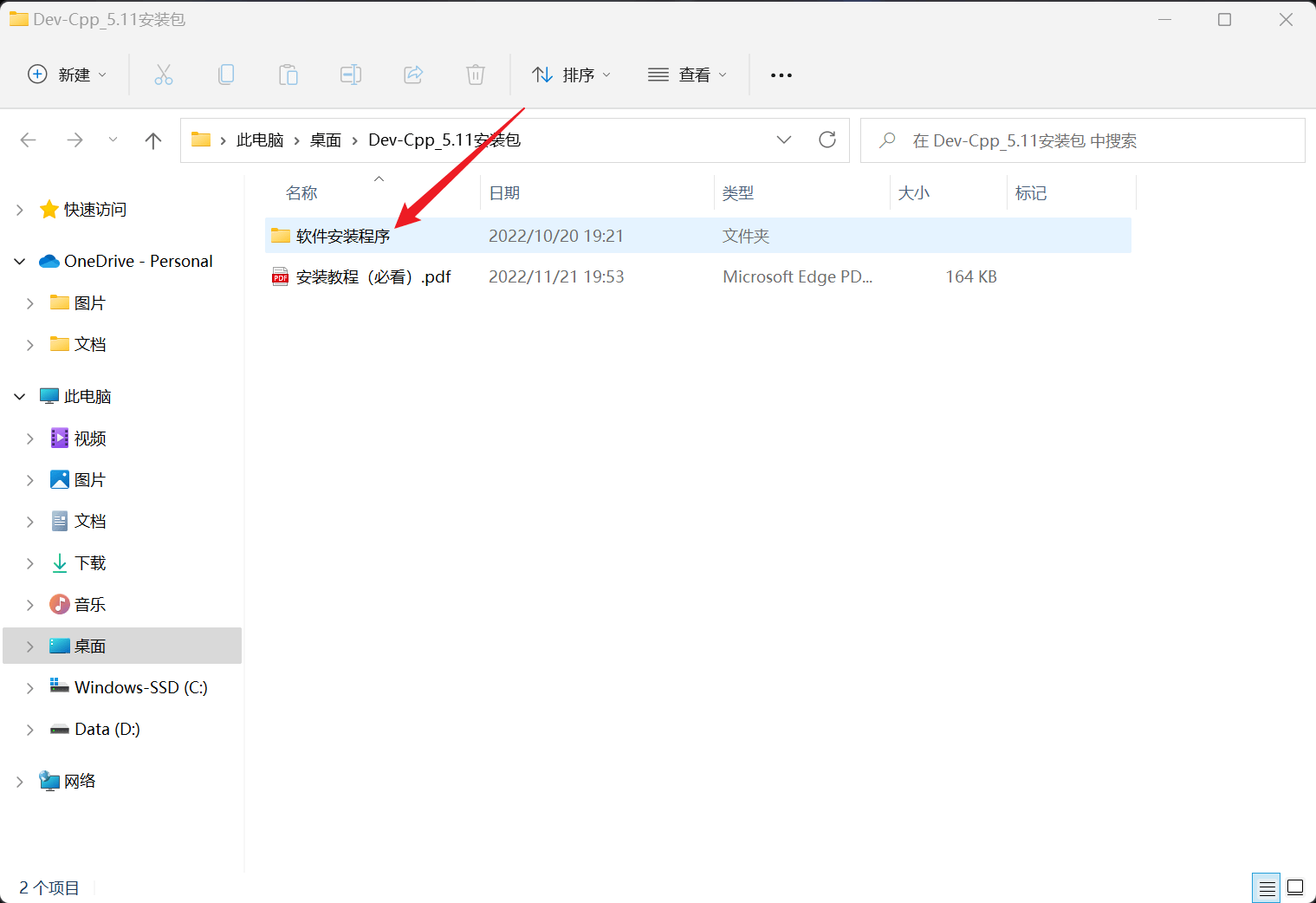Select the 软件安装程序 folder name
This screenshot has width=1316, height=903.
343,236
